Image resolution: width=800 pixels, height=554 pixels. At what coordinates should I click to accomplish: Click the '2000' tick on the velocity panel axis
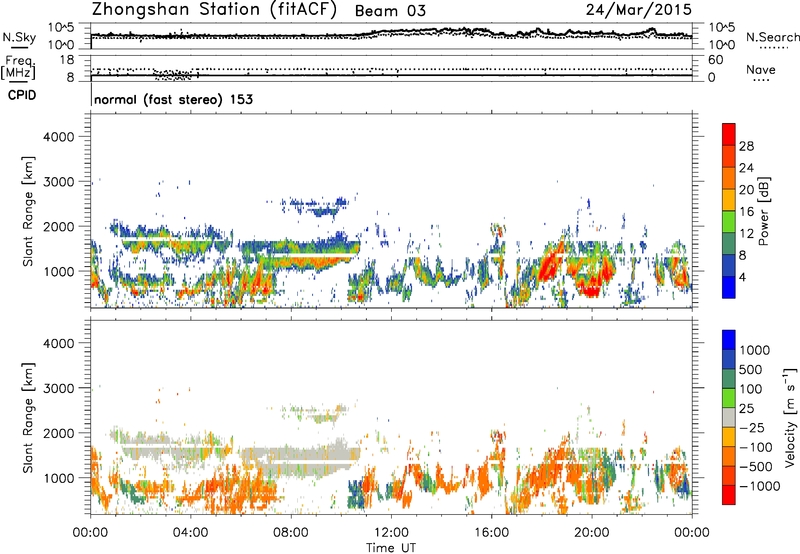59,433
